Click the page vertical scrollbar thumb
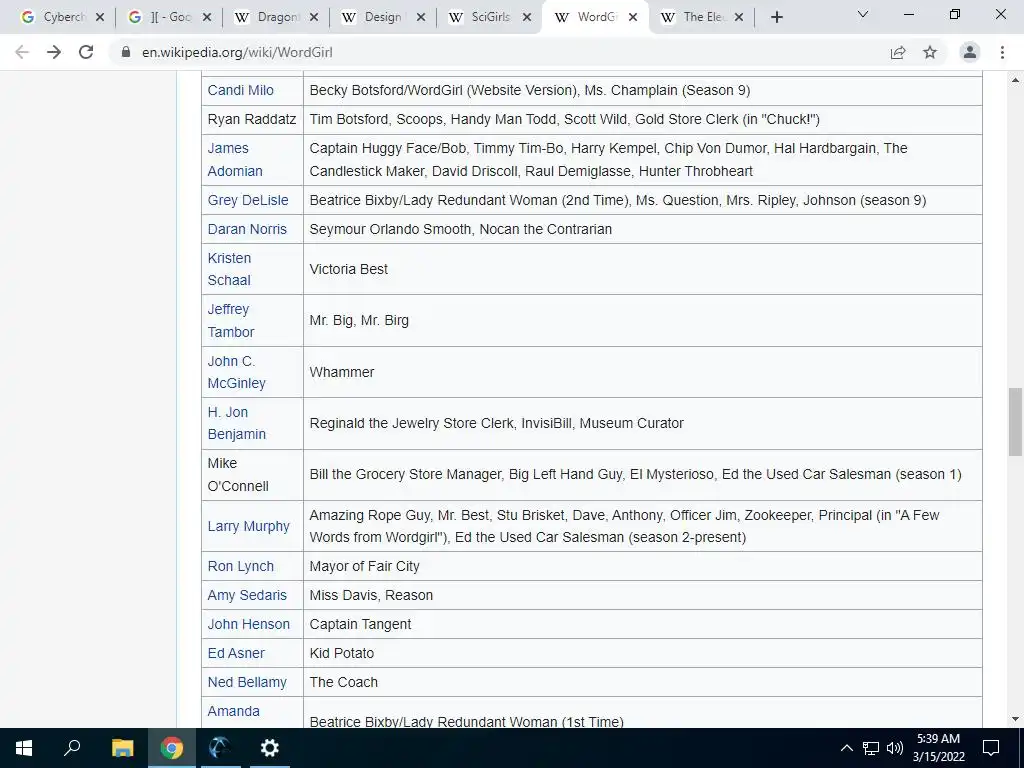Viewport: 1024px width, 768px height. pyautogui.click(x=1015, y=422)
